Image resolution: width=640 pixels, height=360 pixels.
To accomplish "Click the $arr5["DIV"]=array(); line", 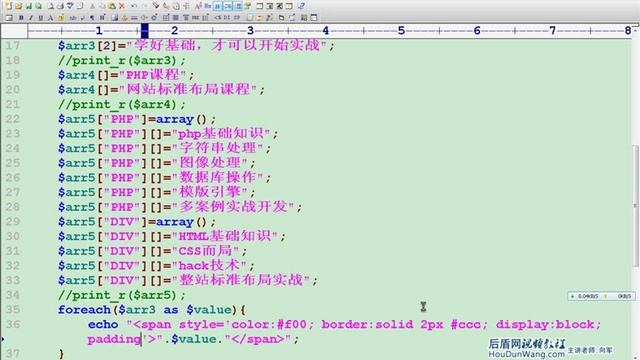I will coord(137,222).
